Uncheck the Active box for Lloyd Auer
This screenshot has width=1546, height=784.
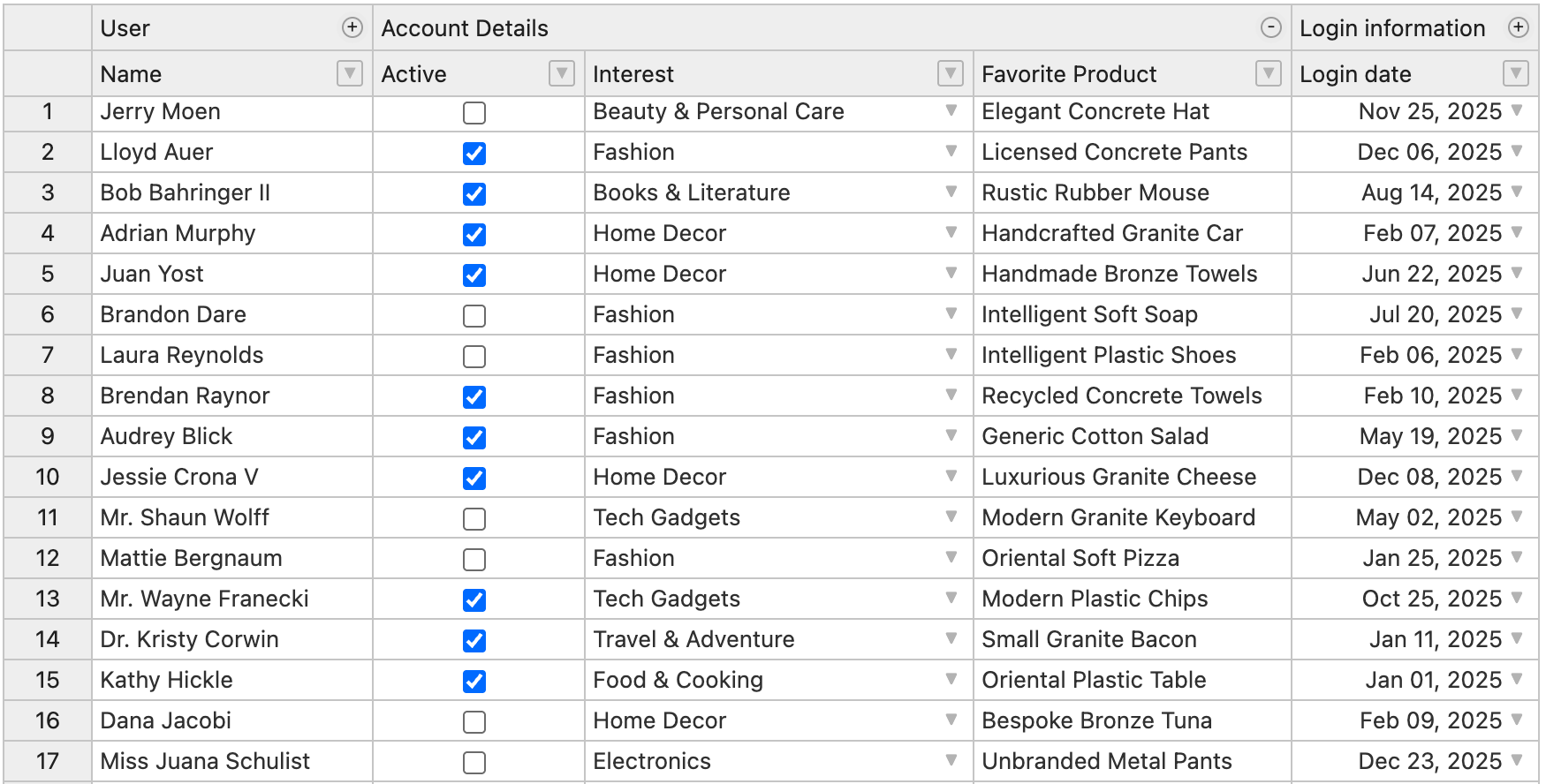[474, 154]
